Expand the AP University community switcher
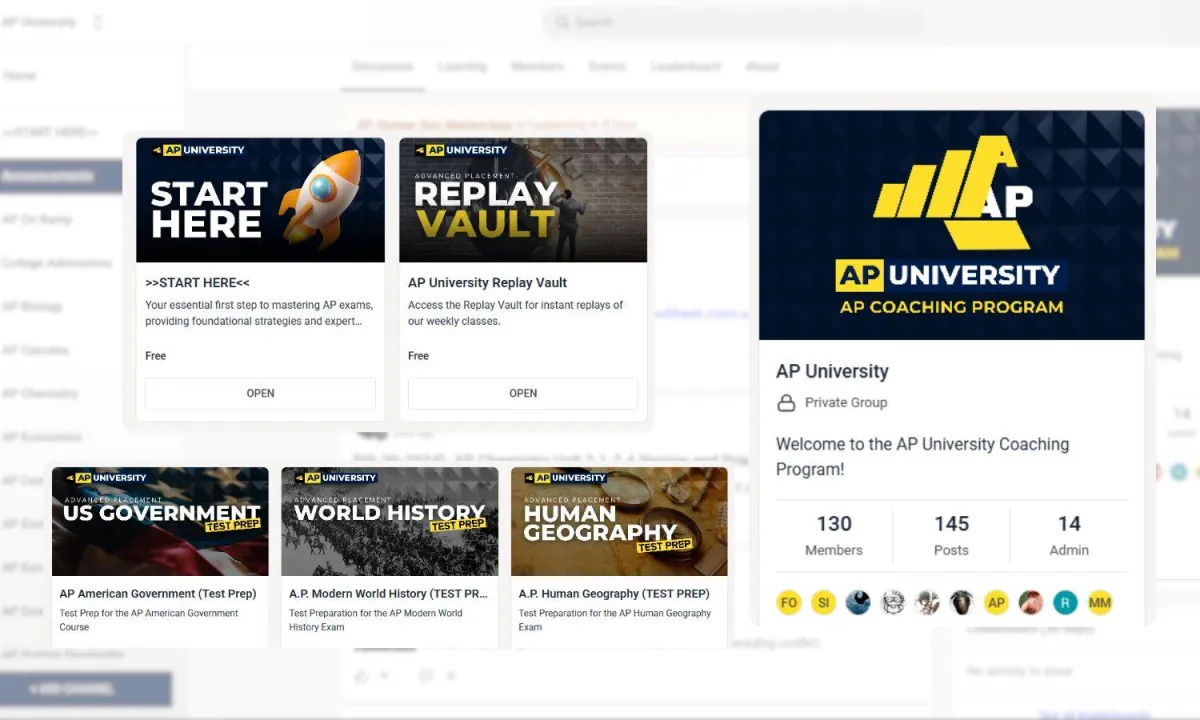Image resolution: width=1200 pixels, height=720 pixels. coord(97,22)
